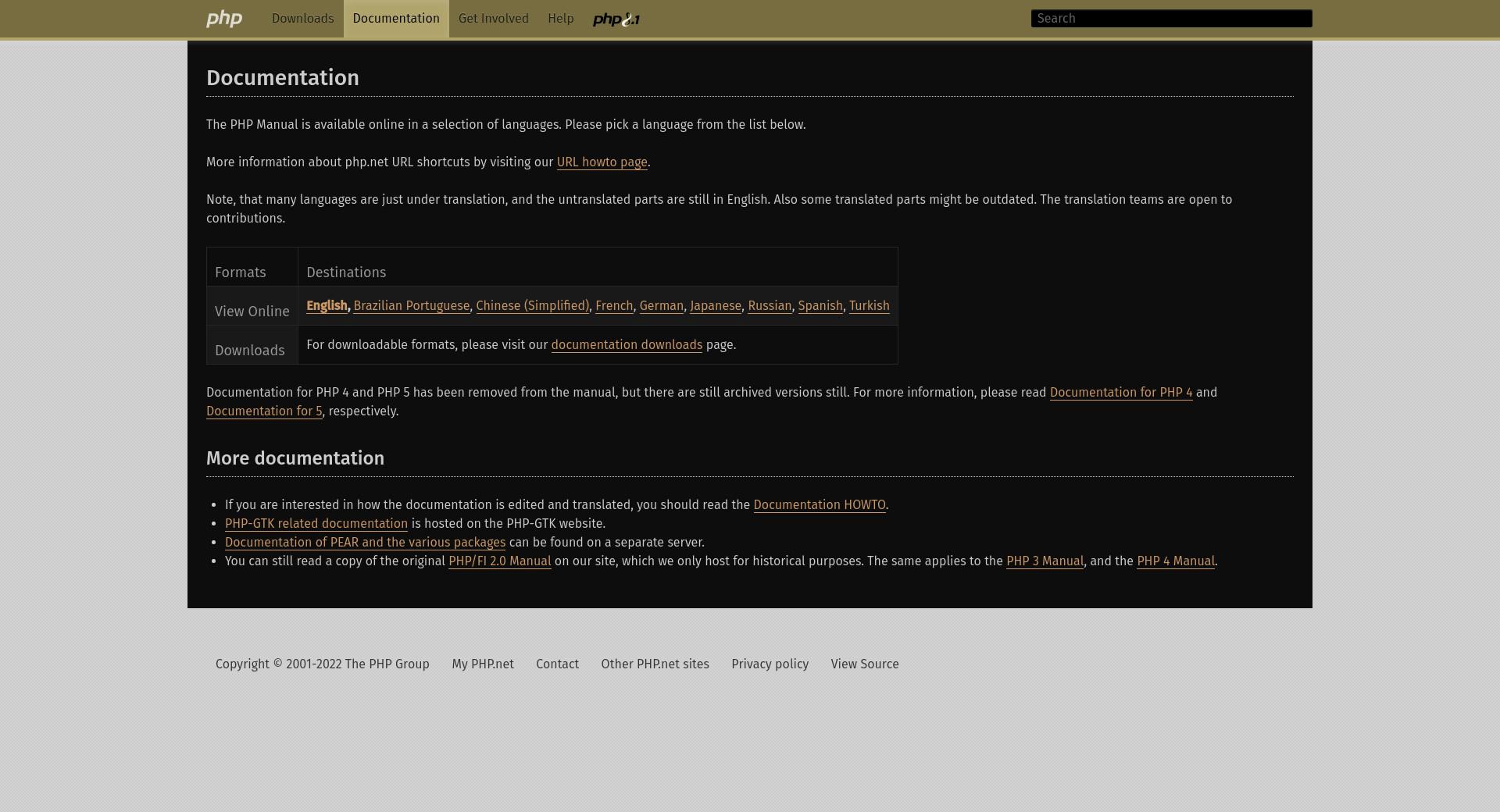Open the PHP 3 Manual link
The width and height of the screenshot is (1500, 812).
coord(1045,561)
